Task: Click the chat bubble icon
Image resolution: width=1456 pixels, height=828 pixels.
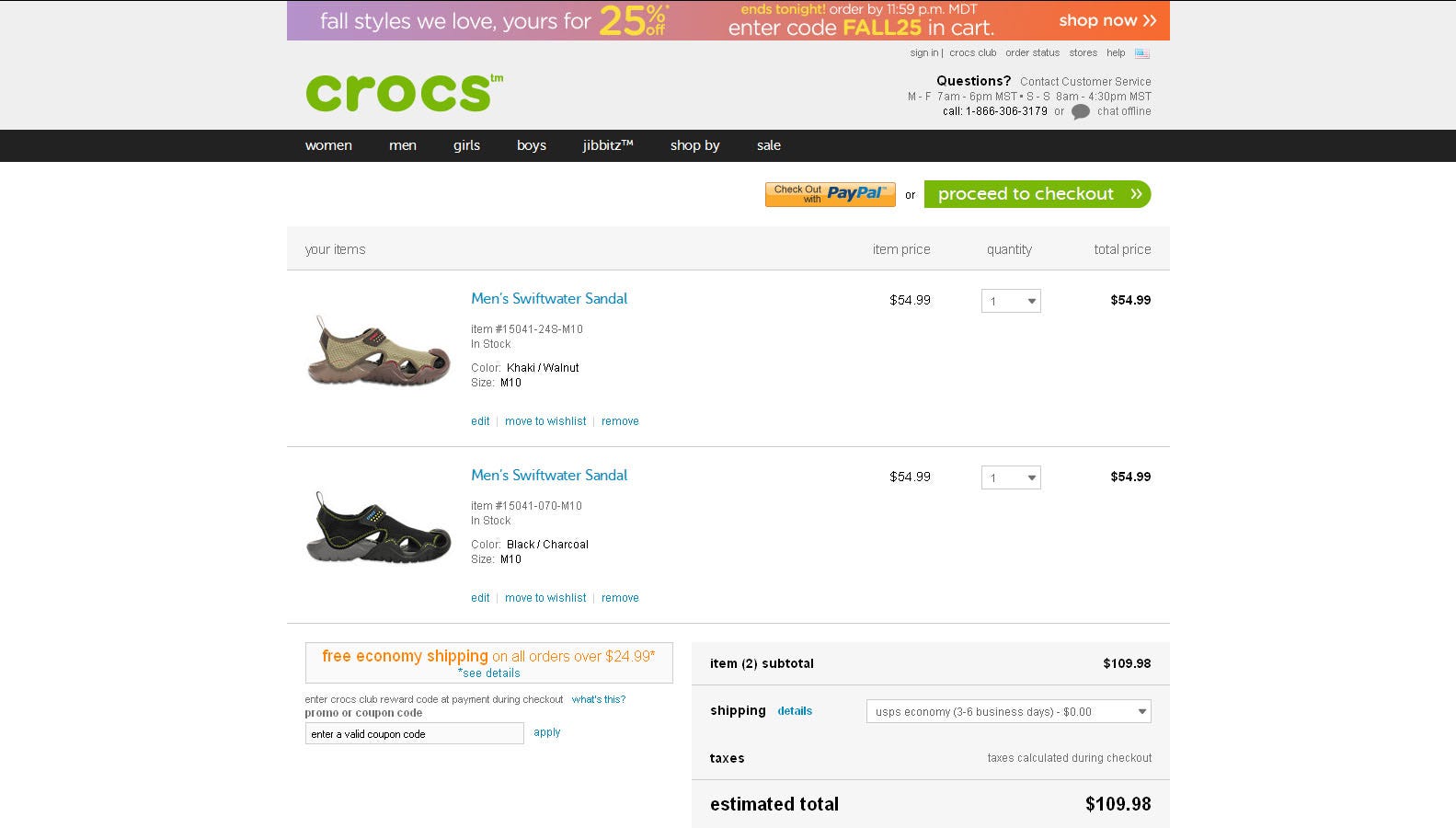Action: pyautogui.click(x=1081, y=111)
